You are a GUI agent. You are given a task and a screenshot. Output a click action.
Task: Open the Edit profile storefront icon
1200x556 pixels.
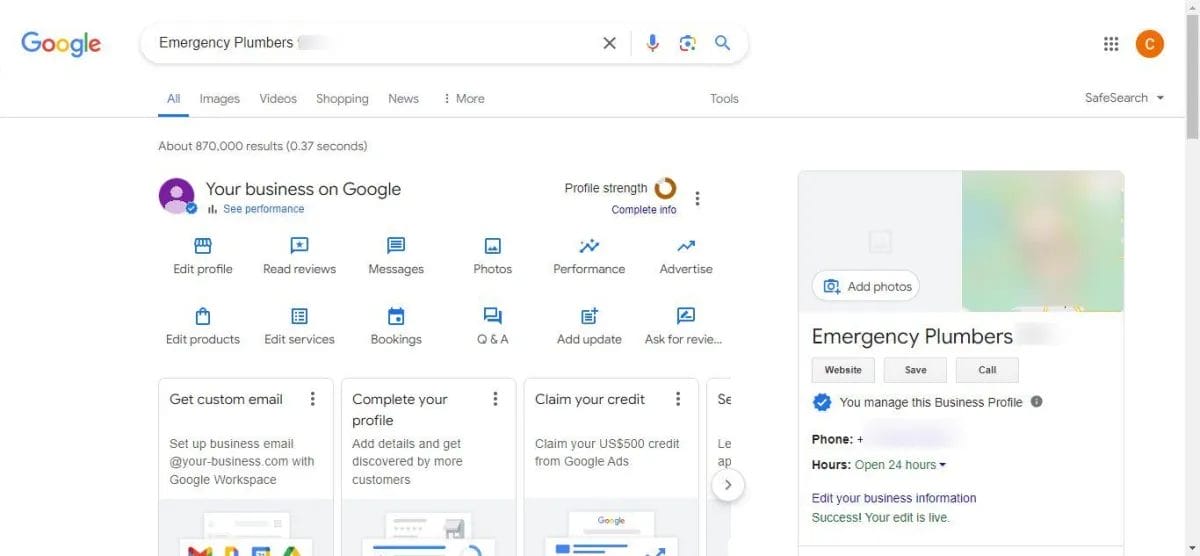(203, 246)
